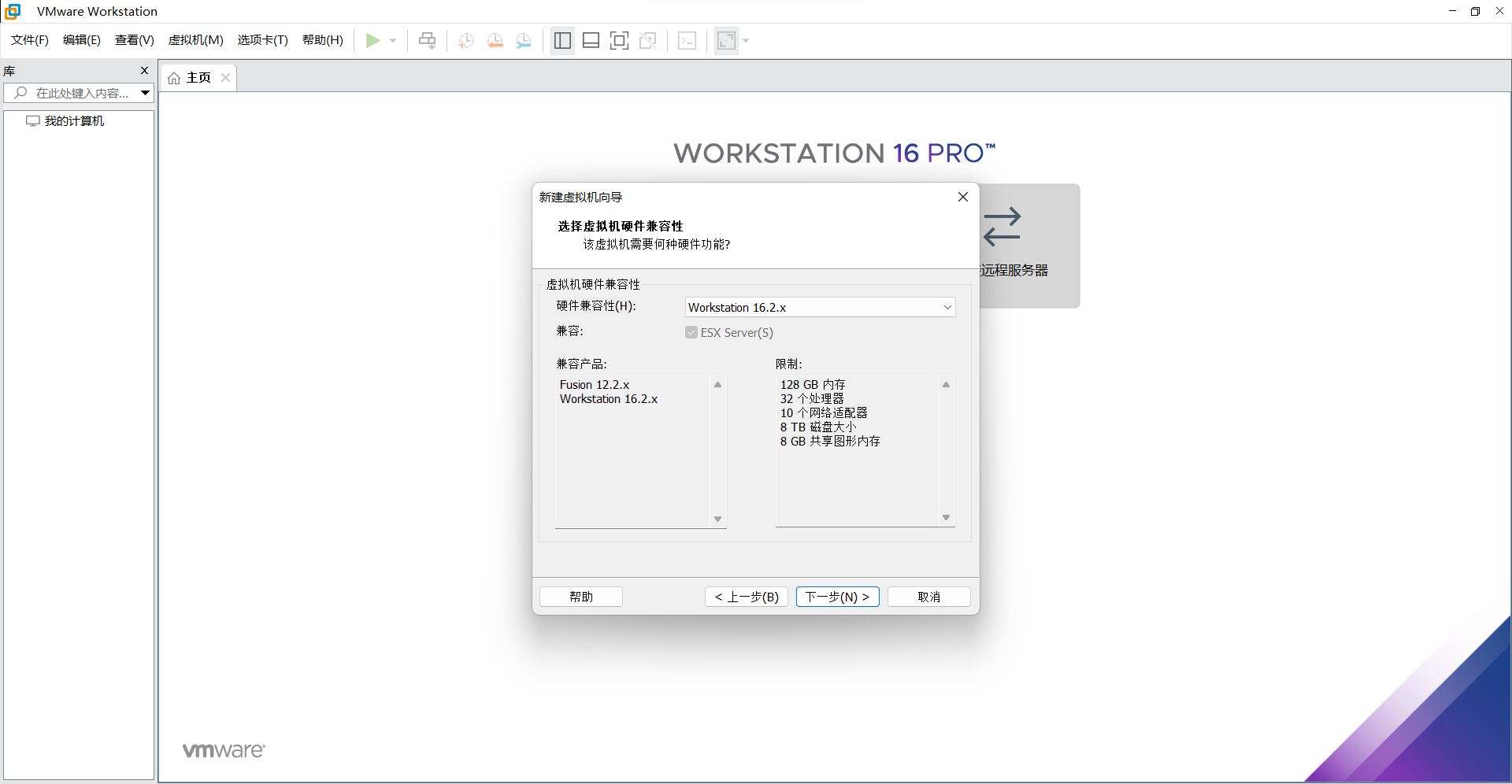Click the 帮助 button in the wizard
Viewport: 1512px width, 784px height.
pyautogui.click(x=581, y=597)
